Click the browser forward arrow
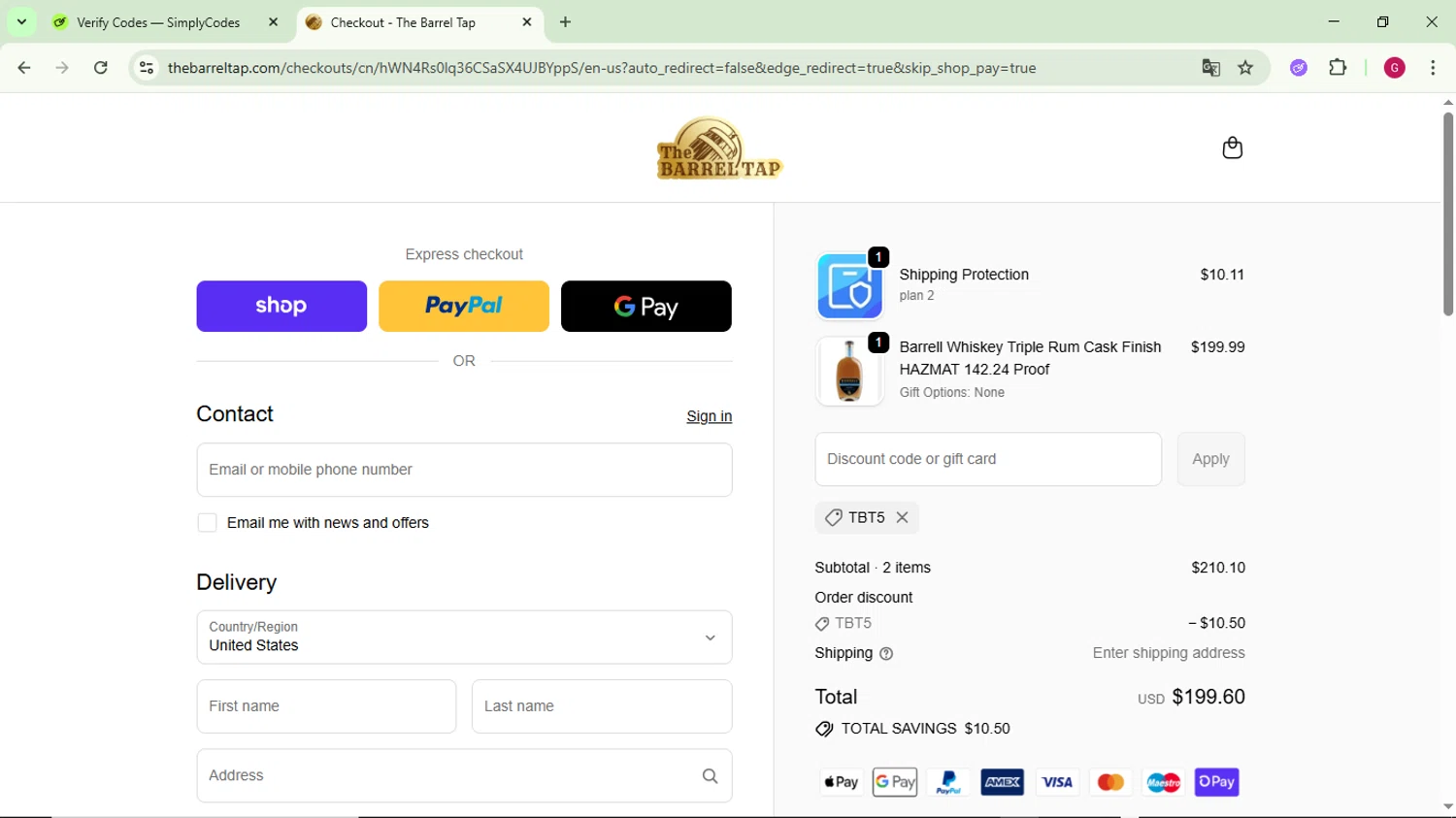Screen dimensions: 1456x818 (x=62, y=68)
